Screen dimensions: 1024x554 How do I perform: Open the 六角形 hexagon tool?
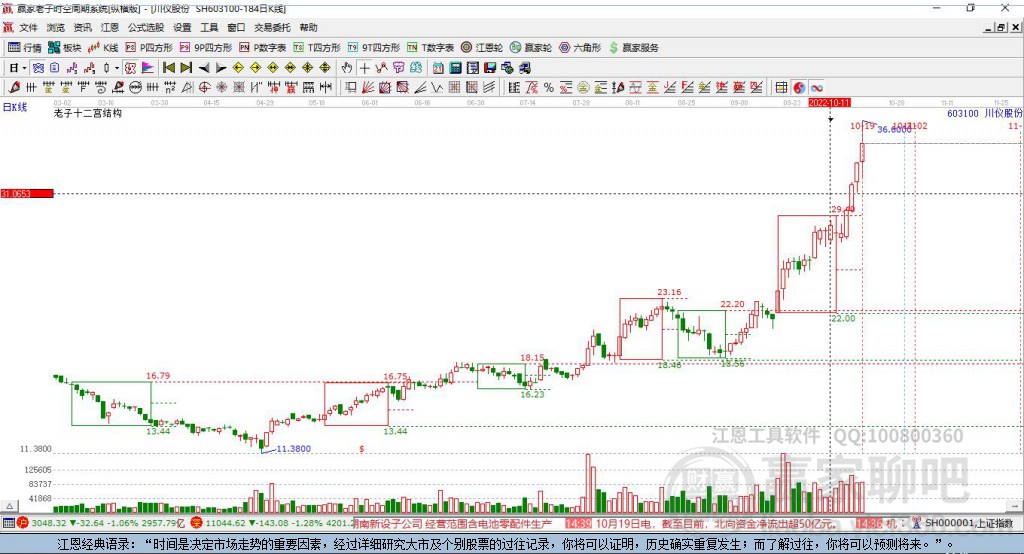(580, 48)
